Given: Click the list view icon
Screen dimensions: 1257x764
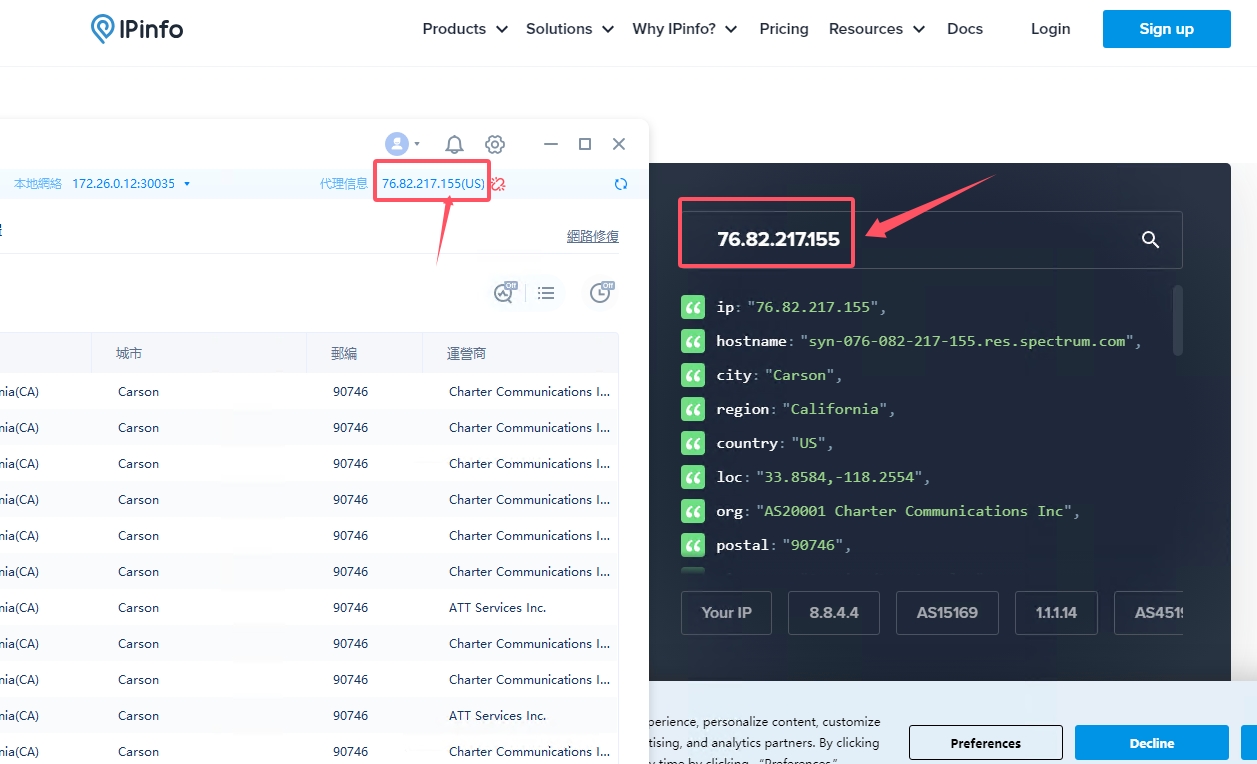Looking at the screenshot, I should pyautogui.click(x=546, y=293).
